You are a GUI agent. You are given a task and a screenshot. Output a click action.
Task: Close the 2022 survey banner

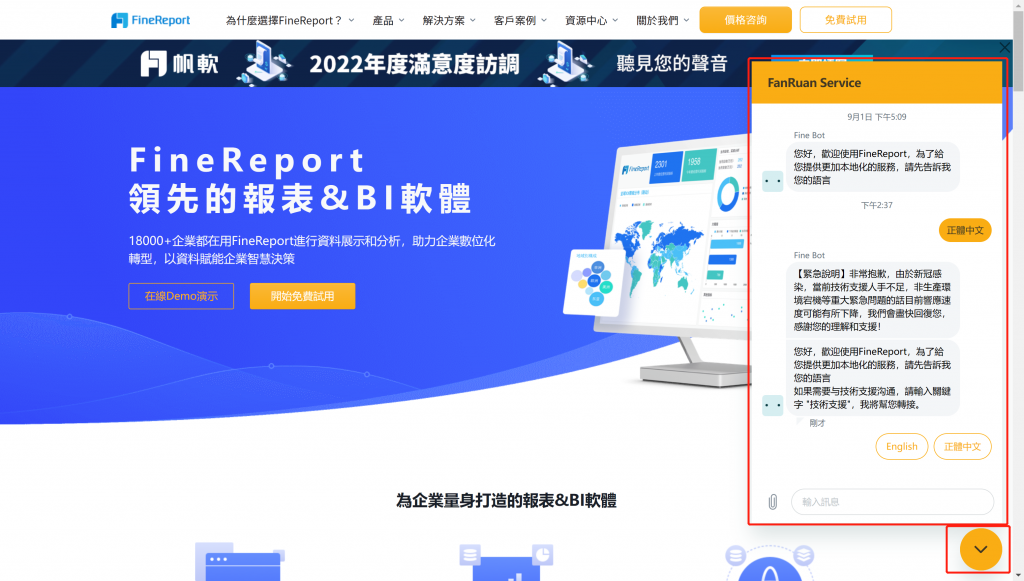click(x=1004, y=48)
